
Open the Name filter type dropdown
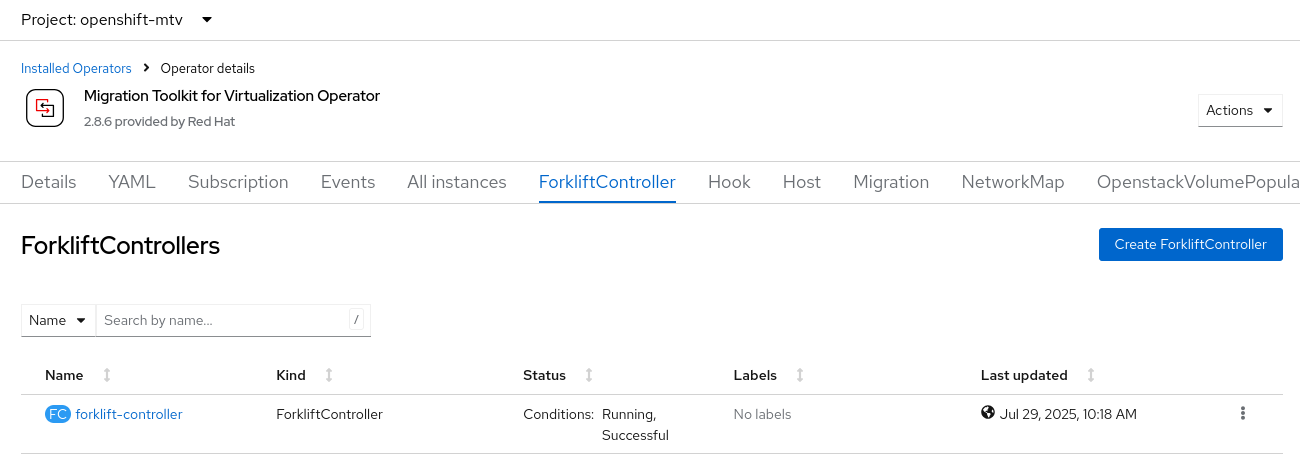coord(58,320)
